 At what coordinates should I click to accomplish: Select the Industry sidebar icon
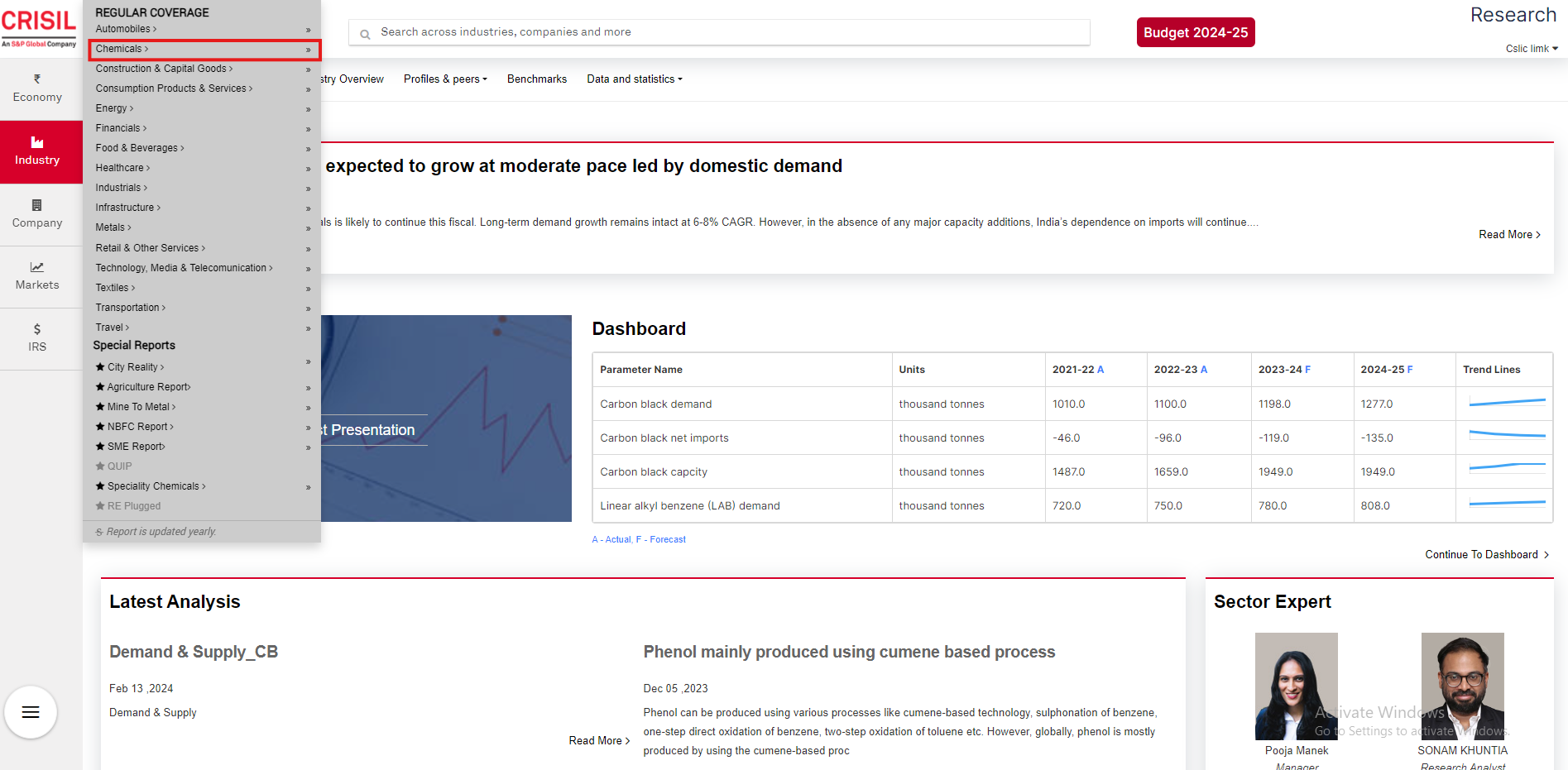click(37, 151)
